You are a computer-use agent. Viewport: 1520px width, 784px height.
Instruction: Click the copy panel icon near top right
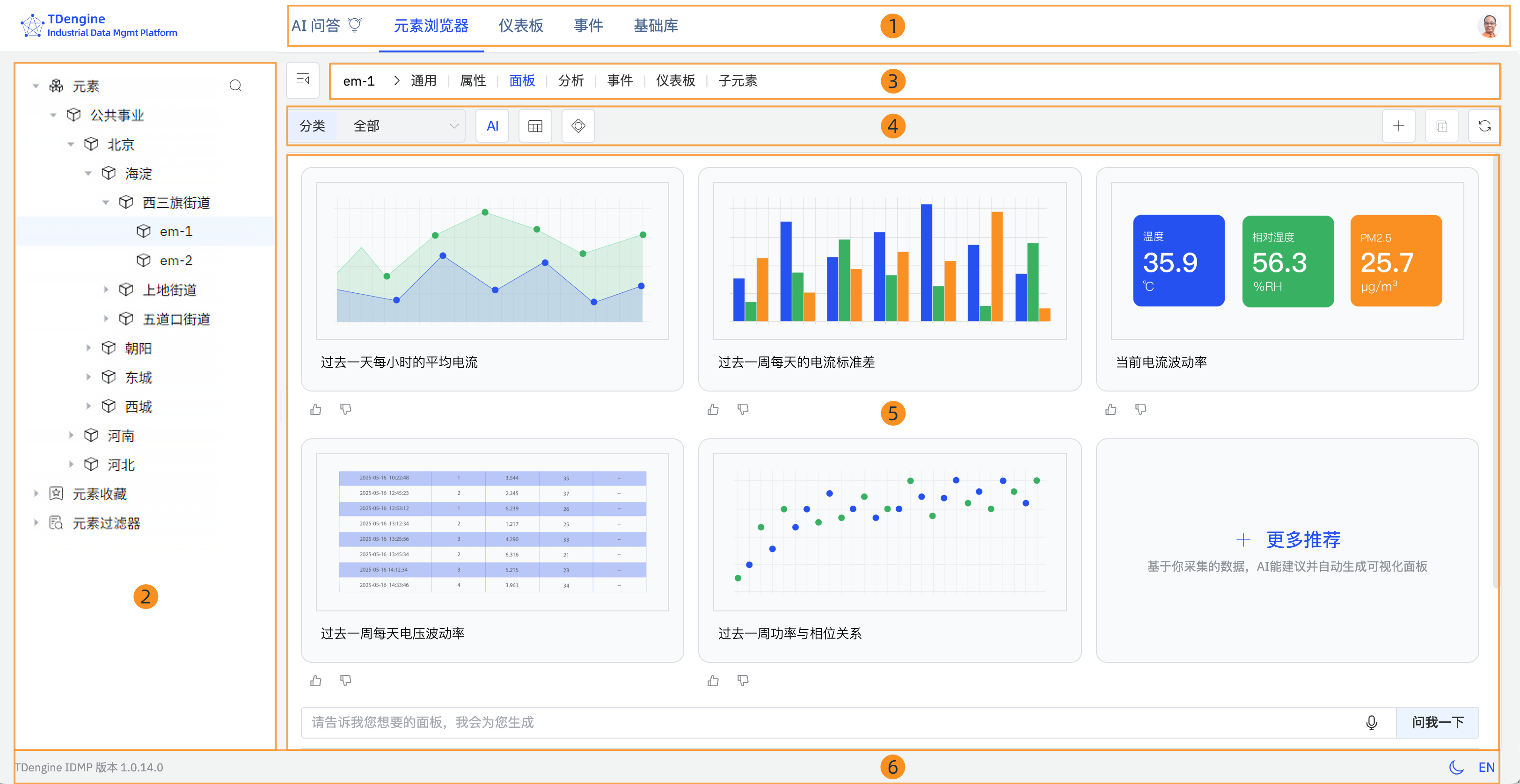[1441, 125]
